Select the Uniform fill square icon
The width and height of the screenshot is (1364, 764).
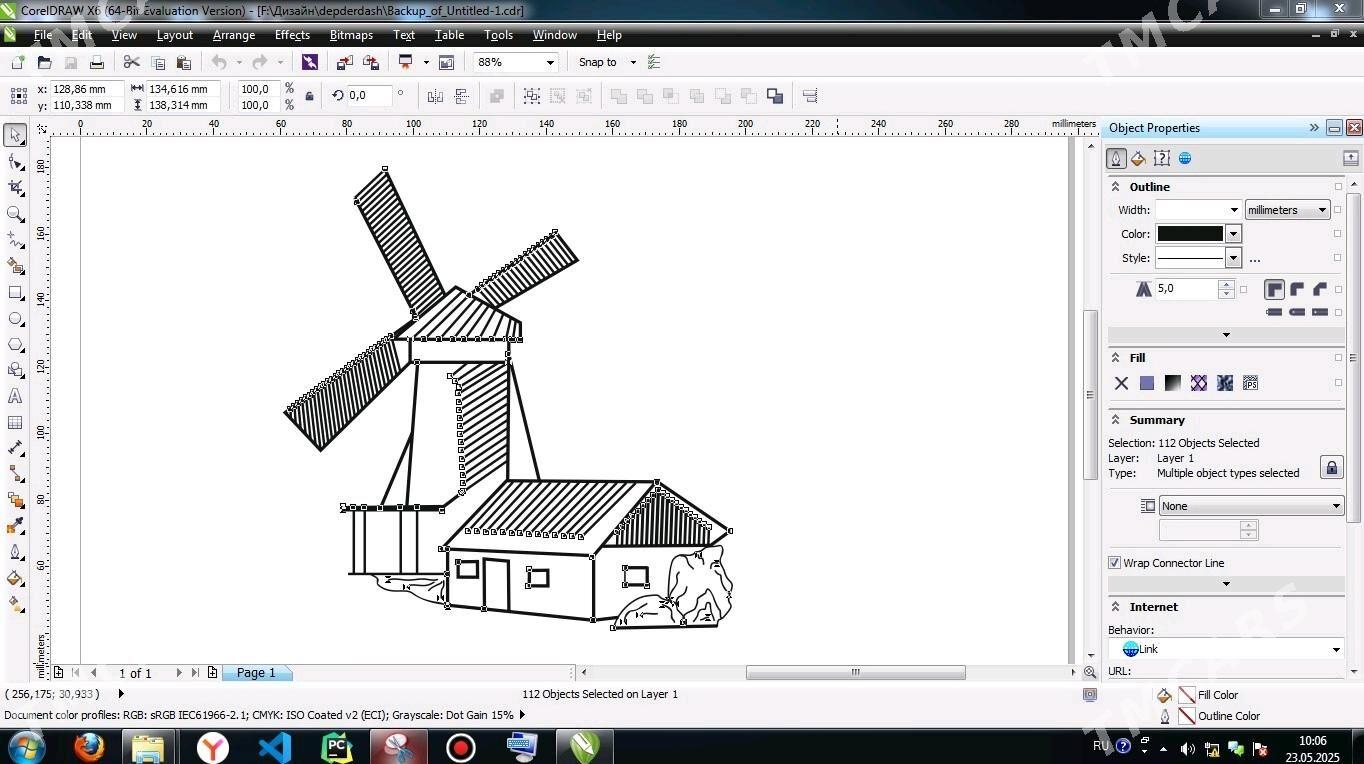(x=1147, y=383)
